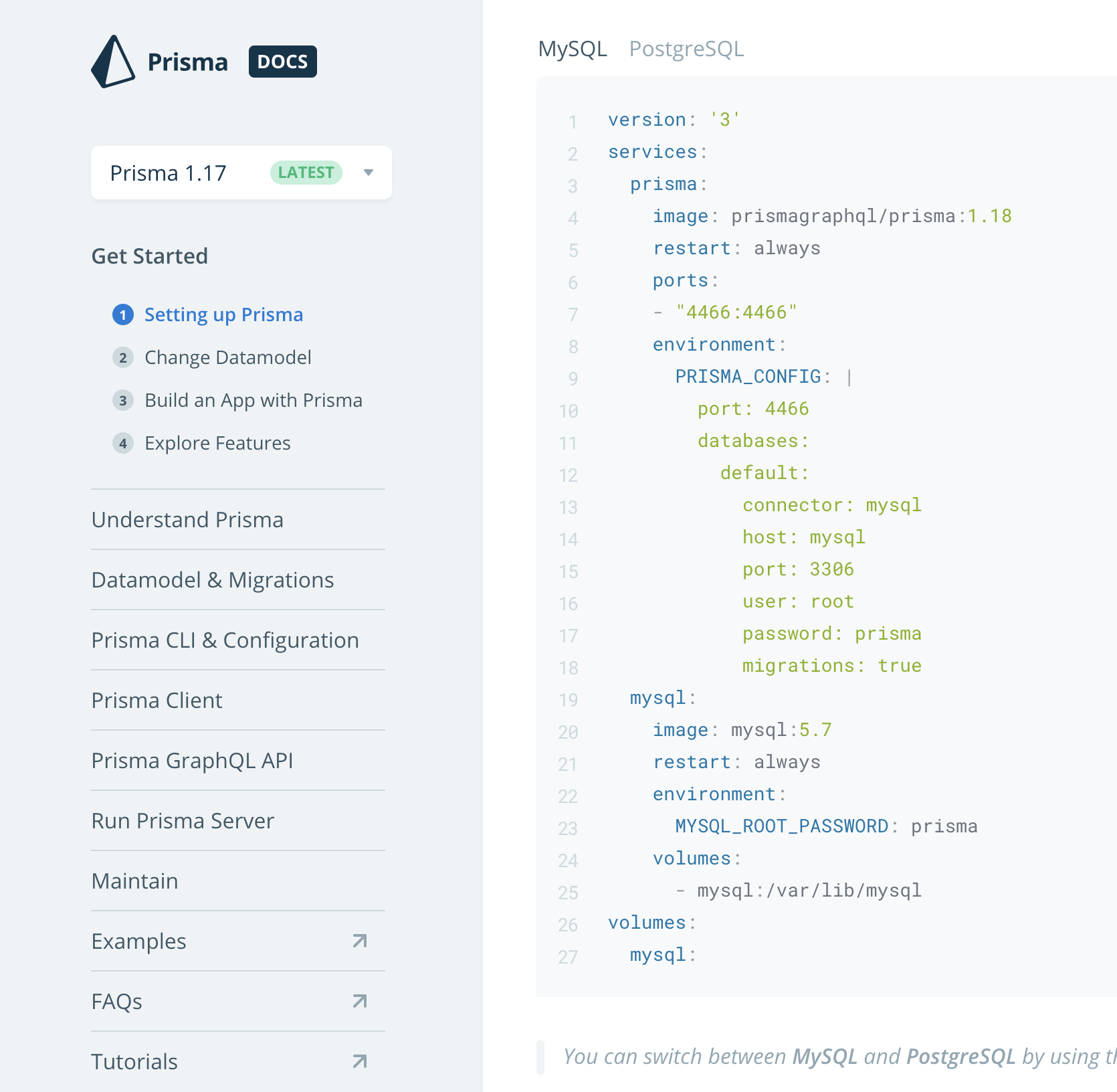Click the LATEST version badge
1117x1092 pixels.
tap(306, 173)
